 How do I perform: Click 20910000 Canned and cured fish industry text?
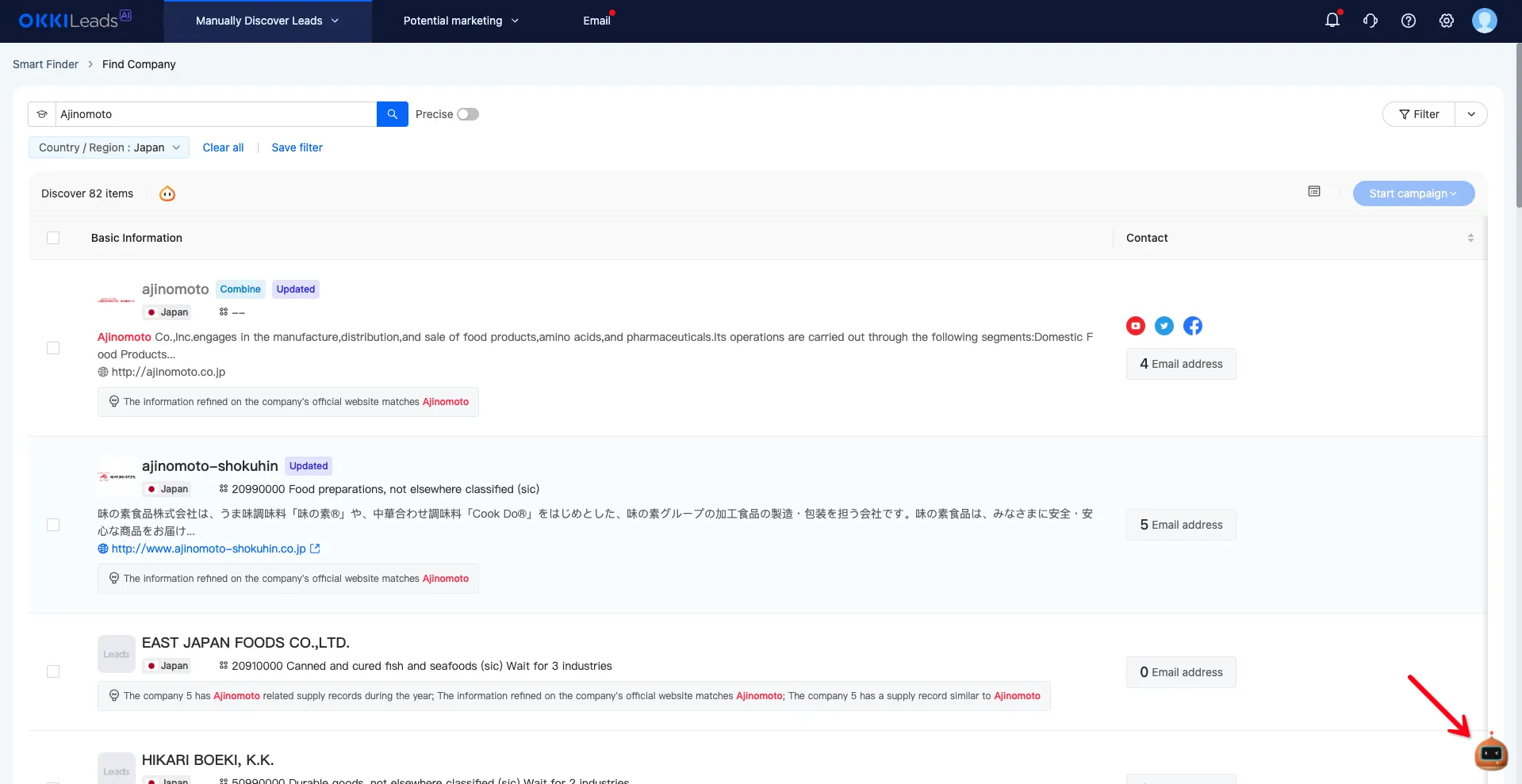[x=422, y=666]
